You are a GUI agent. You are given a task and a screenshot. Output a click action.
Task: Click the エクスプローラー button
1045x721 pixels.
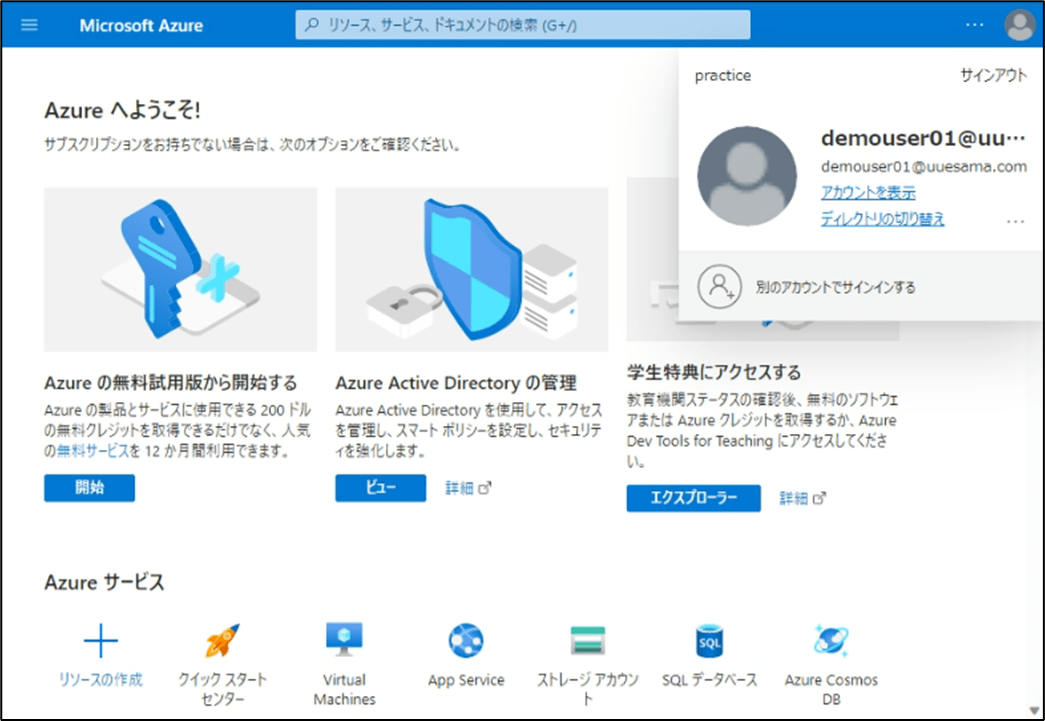click(693, 498)
